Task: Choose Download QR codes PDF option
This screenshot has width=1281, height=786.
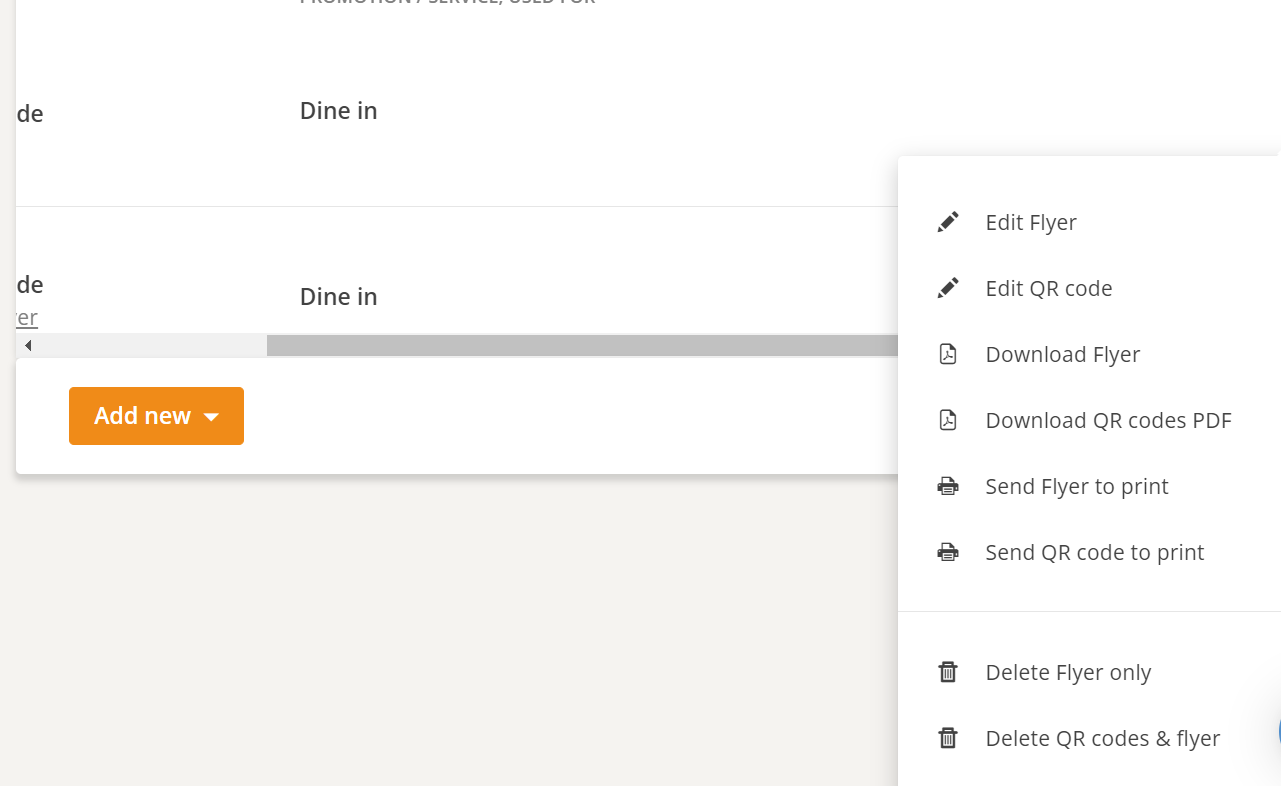Action: coord(1108,420)
